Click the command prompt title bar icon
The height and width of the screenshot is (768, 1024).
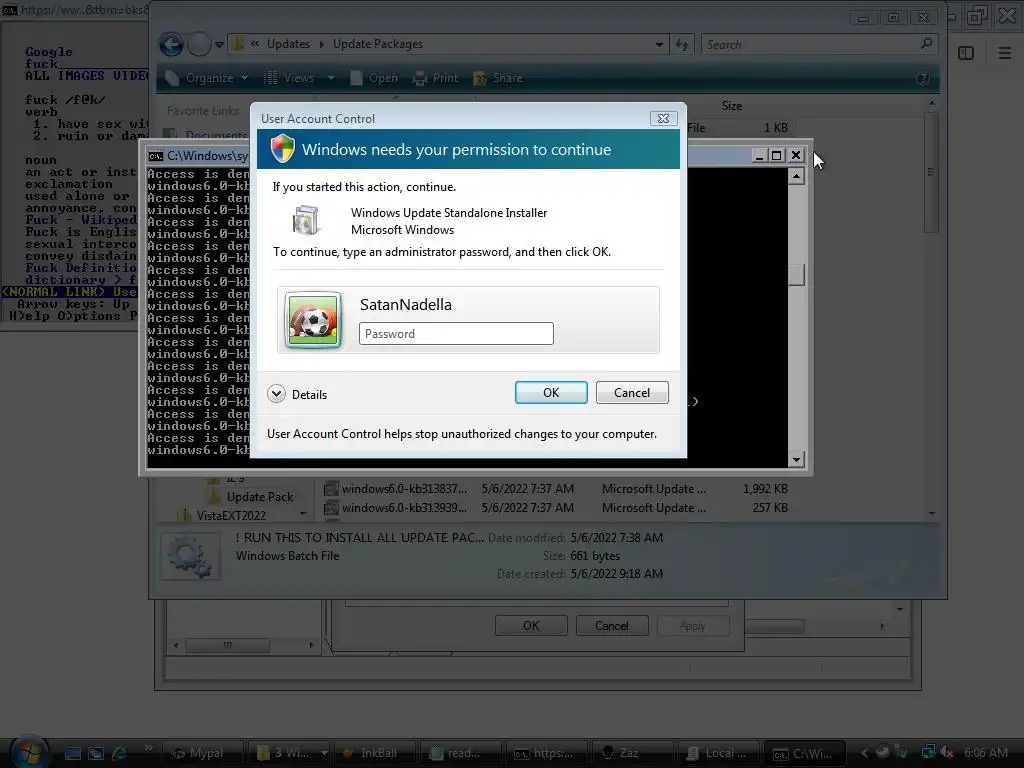pos(155,155)
